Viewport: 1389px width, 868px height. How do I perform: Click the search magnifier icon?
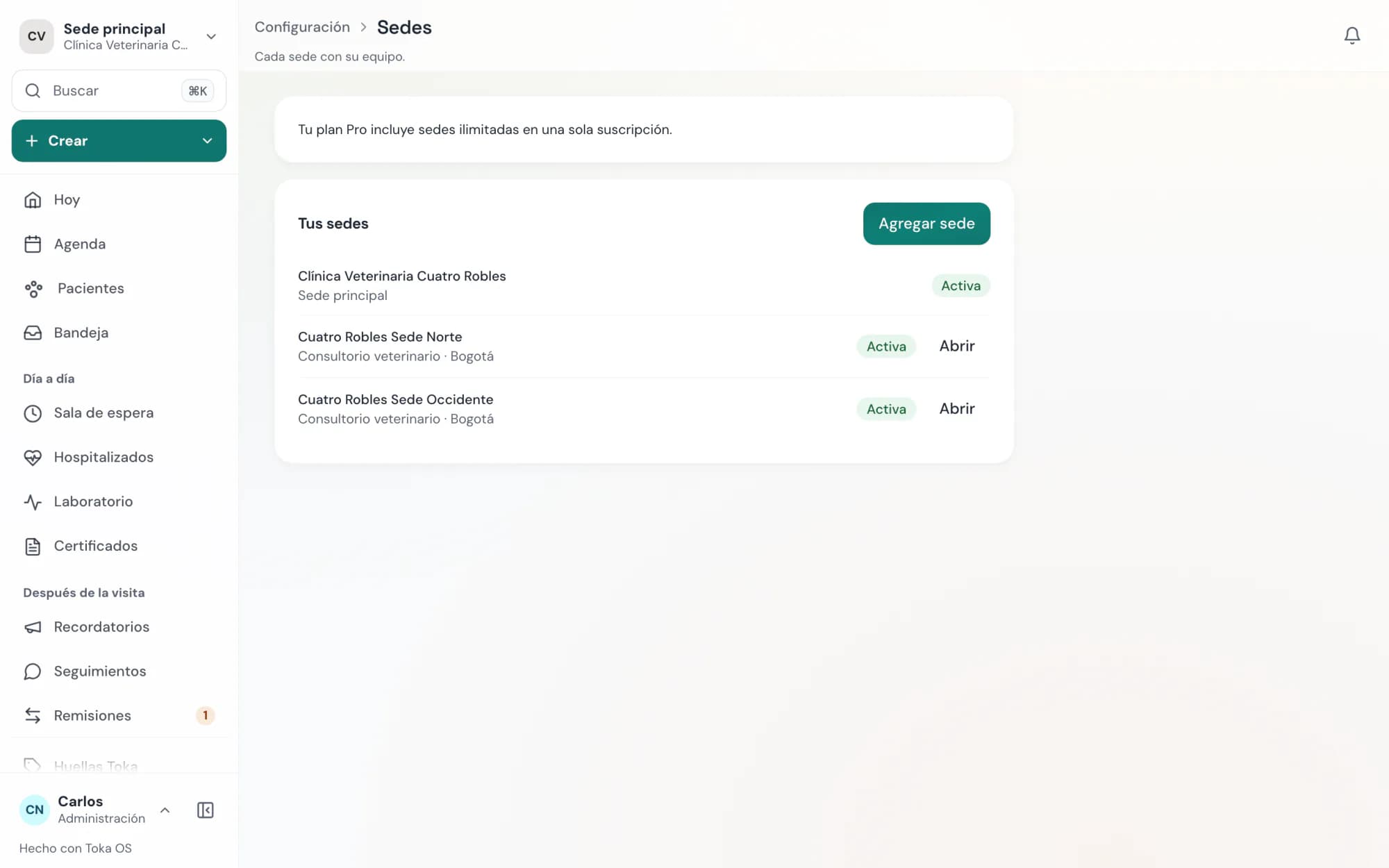coord(33,91)
